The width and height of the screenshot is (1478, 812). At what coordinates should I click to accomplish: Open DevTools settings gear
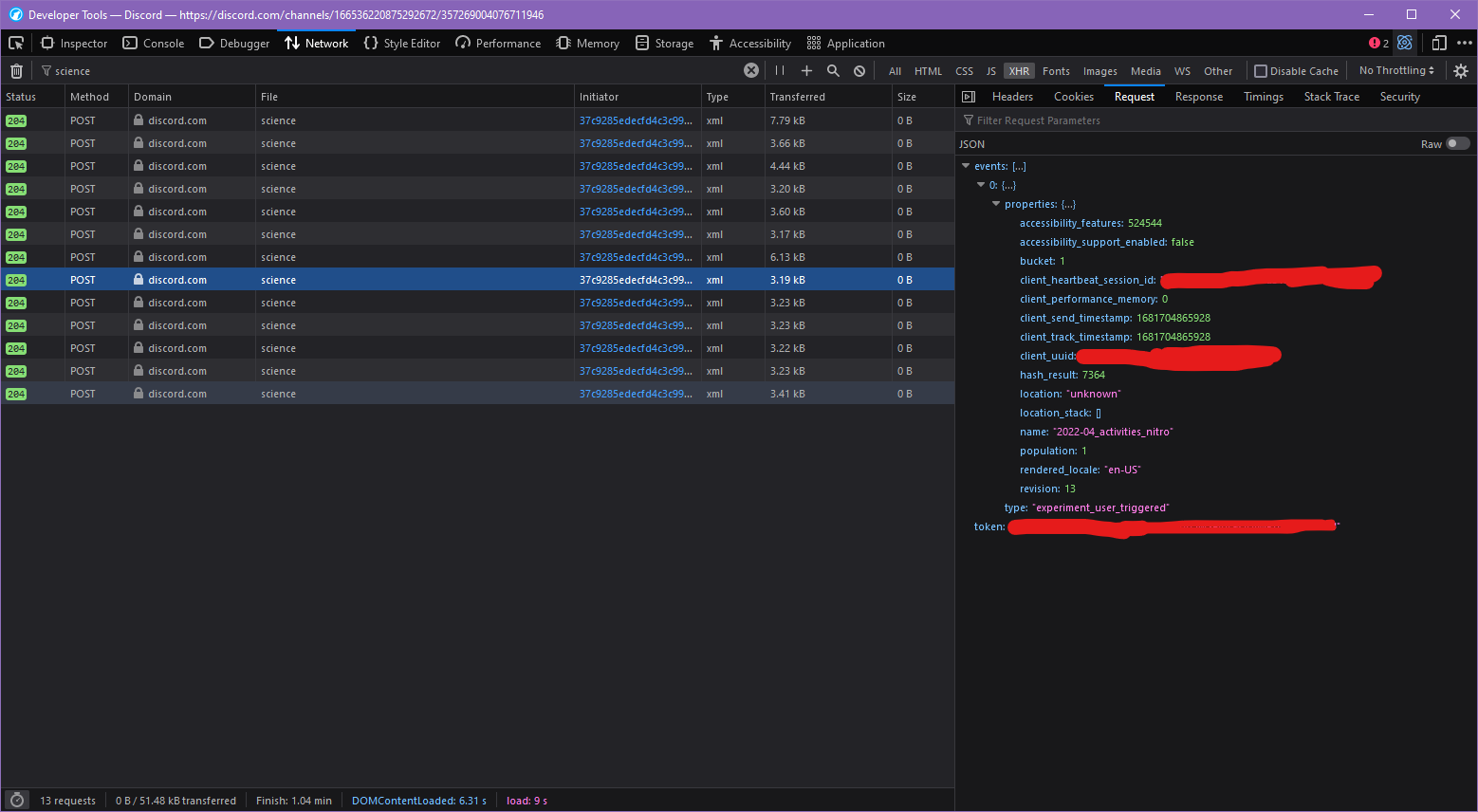tap(1462, 70)
